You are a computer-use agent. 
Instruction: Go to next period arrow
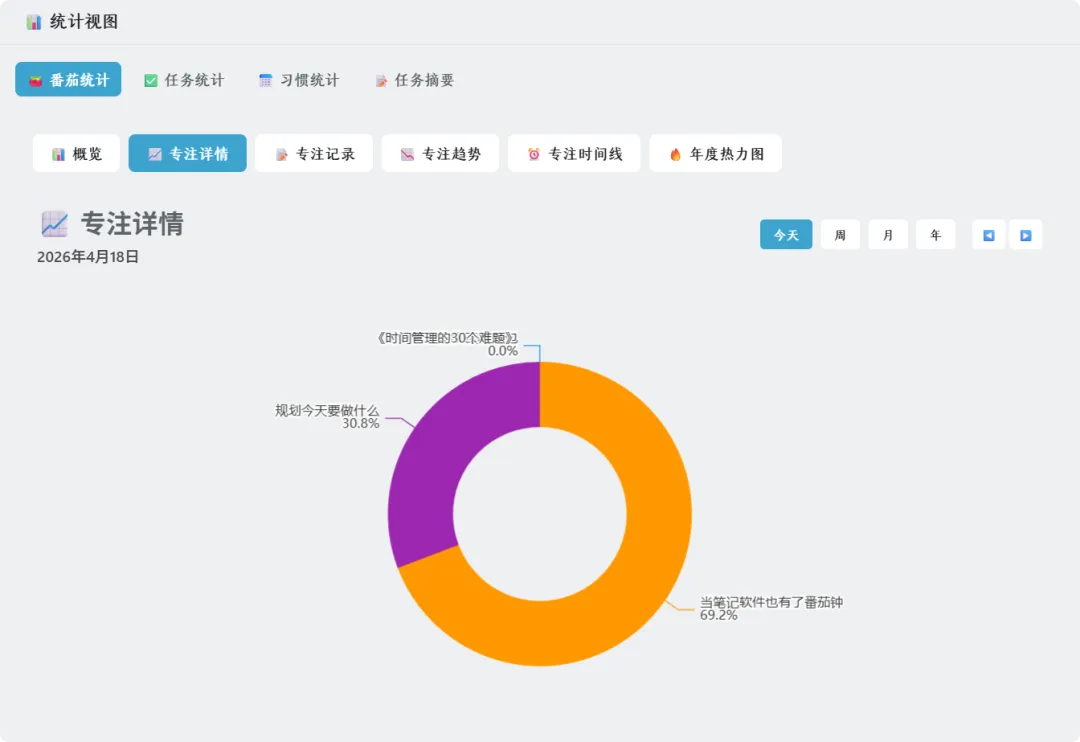click(1026, 235)
